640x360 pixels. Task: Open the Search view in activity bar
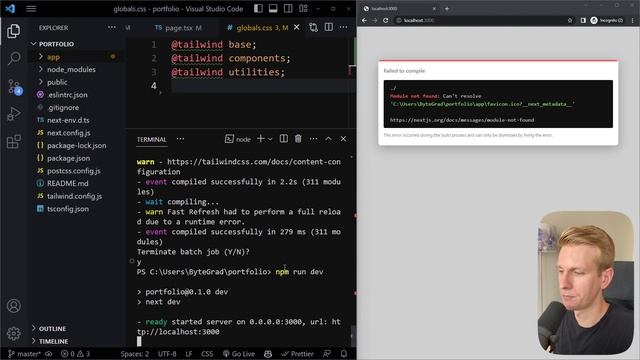click(13, 58)
